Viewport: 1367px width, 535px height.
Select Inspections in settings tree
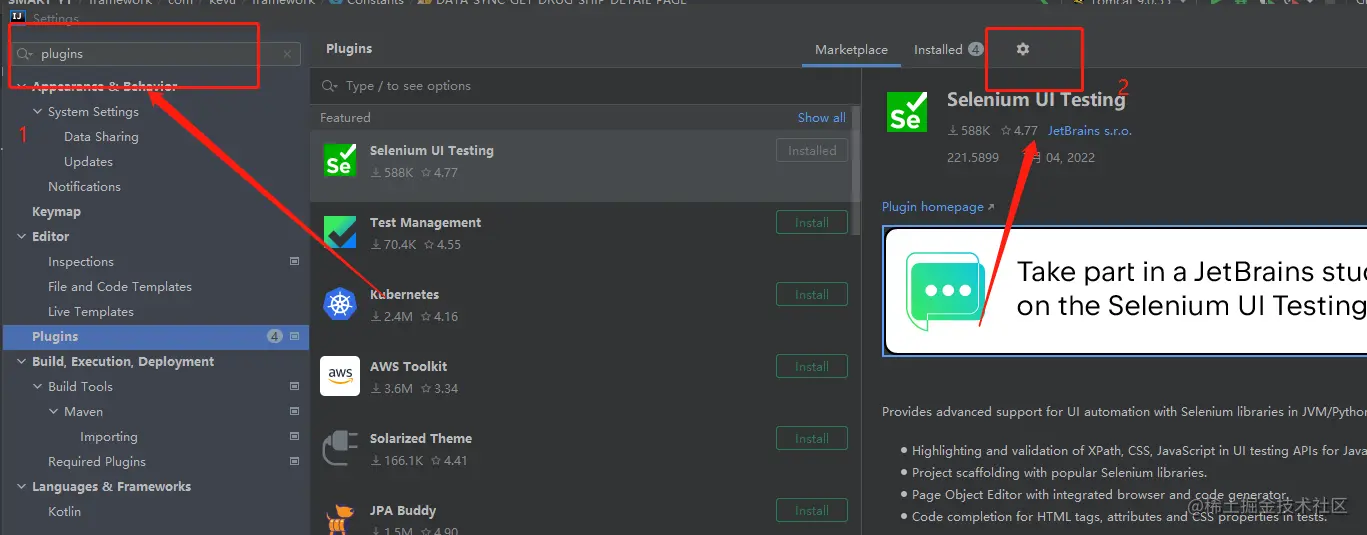81,262
